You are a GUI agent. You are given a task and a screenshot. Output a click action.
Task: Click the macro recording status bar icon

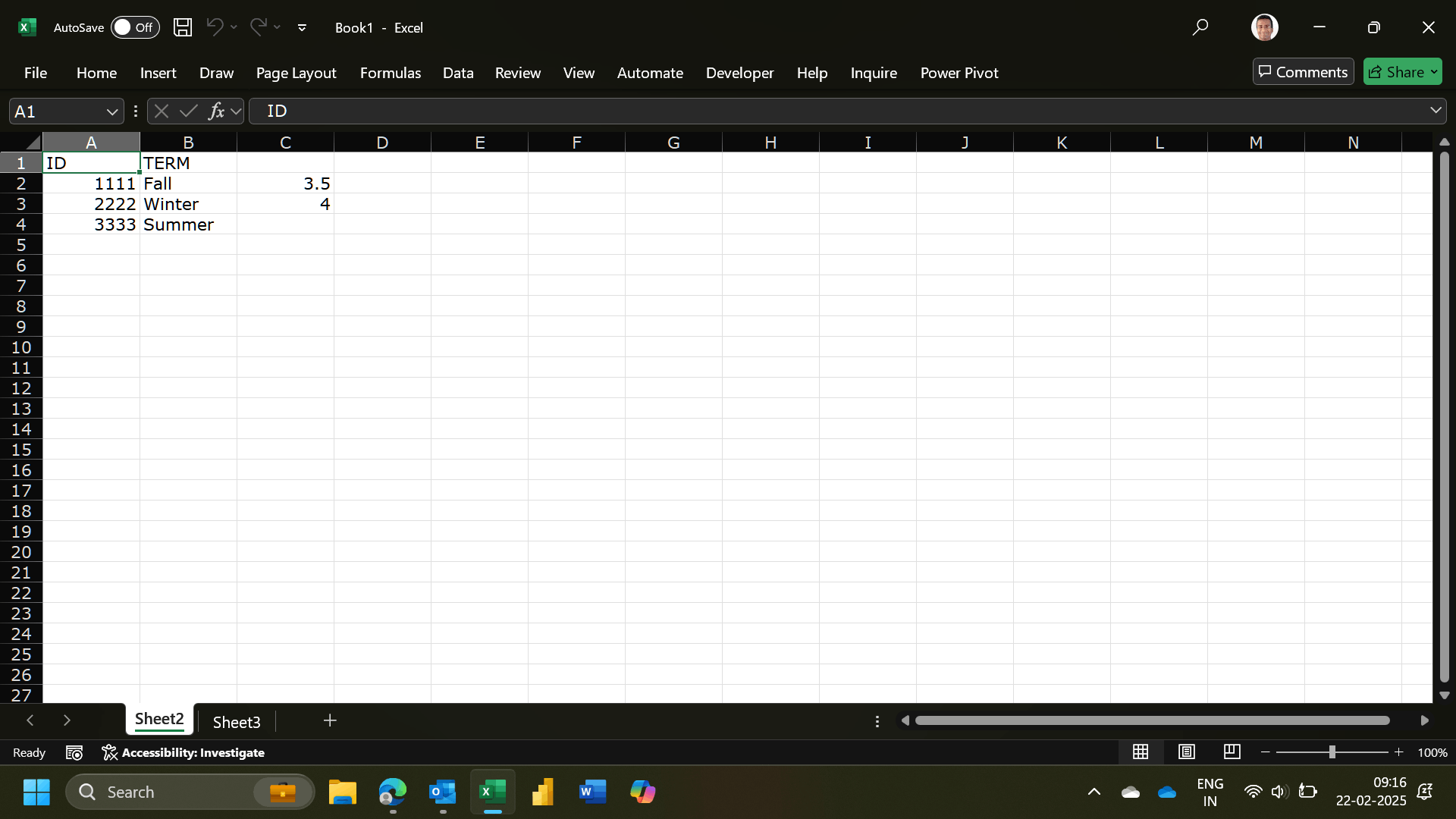point(74,752)
